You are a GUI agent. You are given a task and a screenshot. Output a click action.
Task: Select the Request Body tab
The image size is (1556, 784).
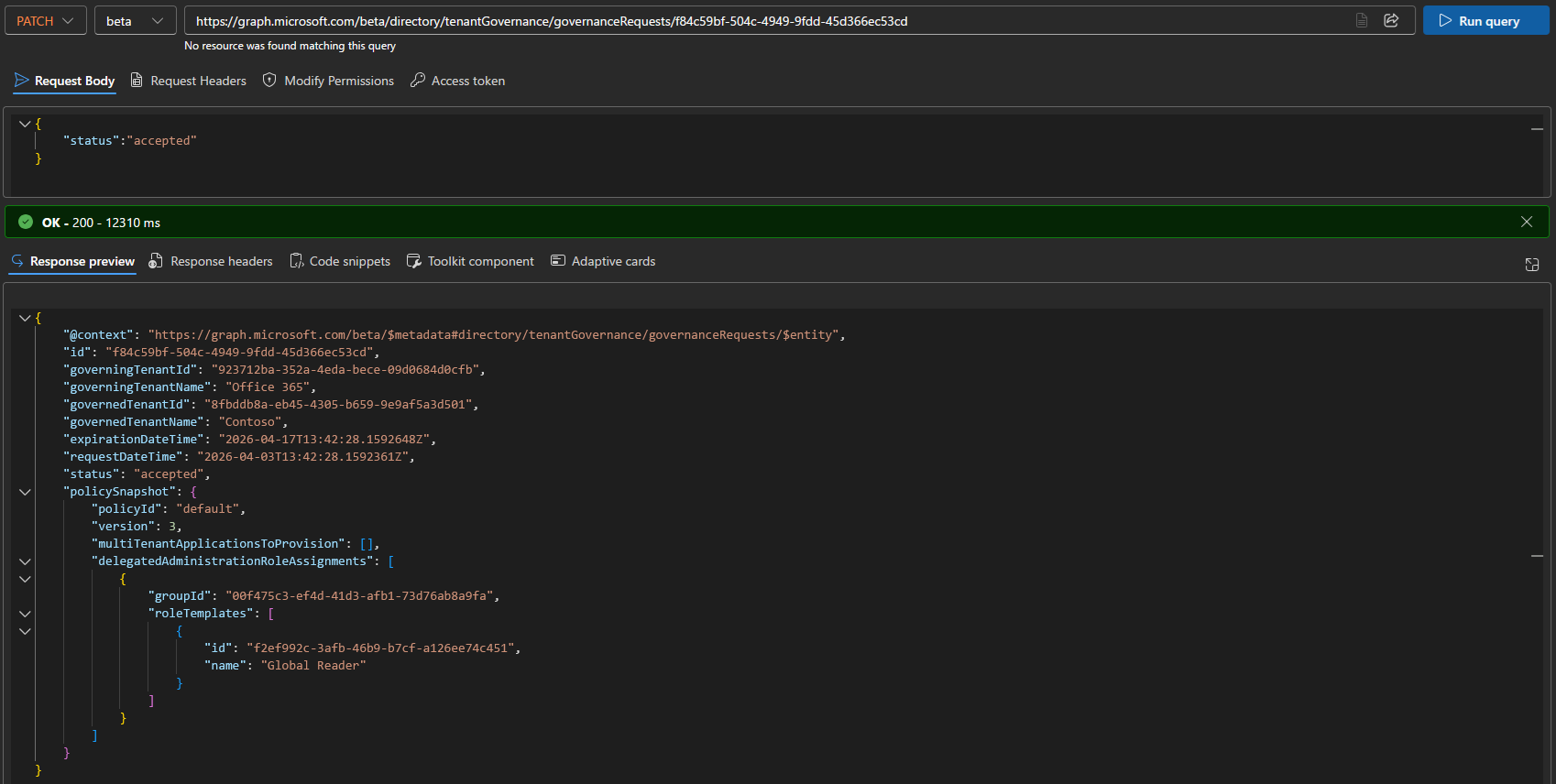[65, 81]
